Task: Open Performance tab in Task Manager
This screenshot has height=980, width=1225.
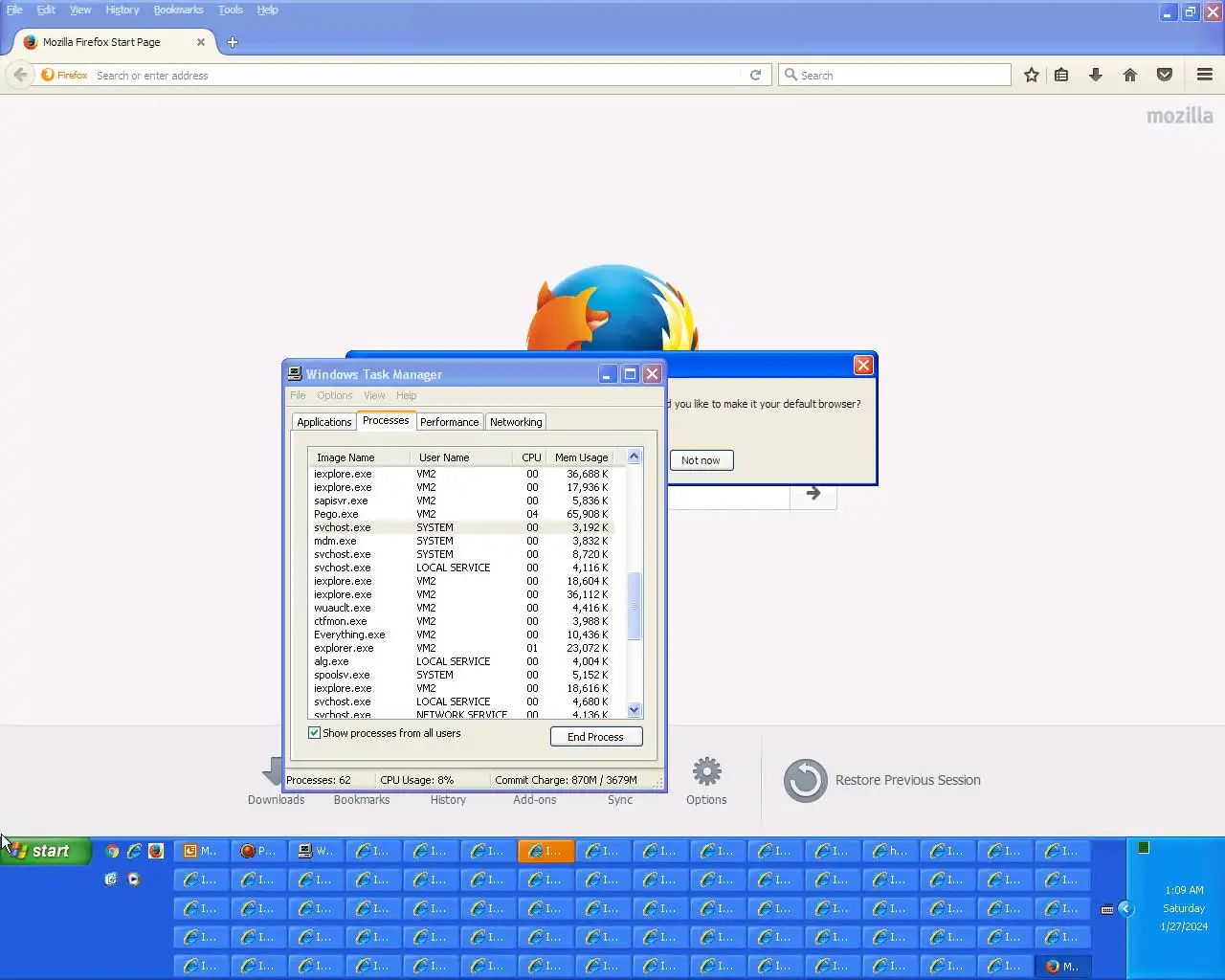Action: click(x=449, y=422)
